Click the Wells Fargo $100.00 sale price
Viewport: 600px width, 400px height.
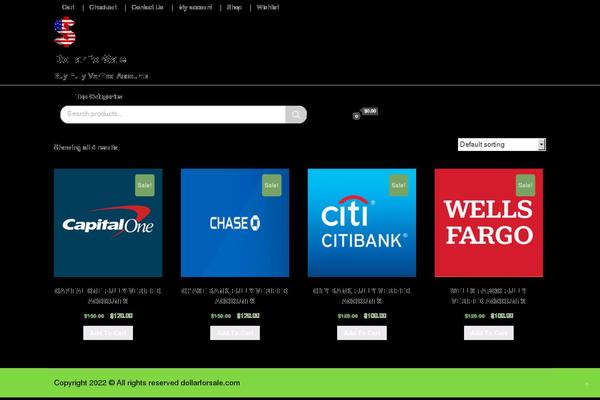click(x=502, y=316)
